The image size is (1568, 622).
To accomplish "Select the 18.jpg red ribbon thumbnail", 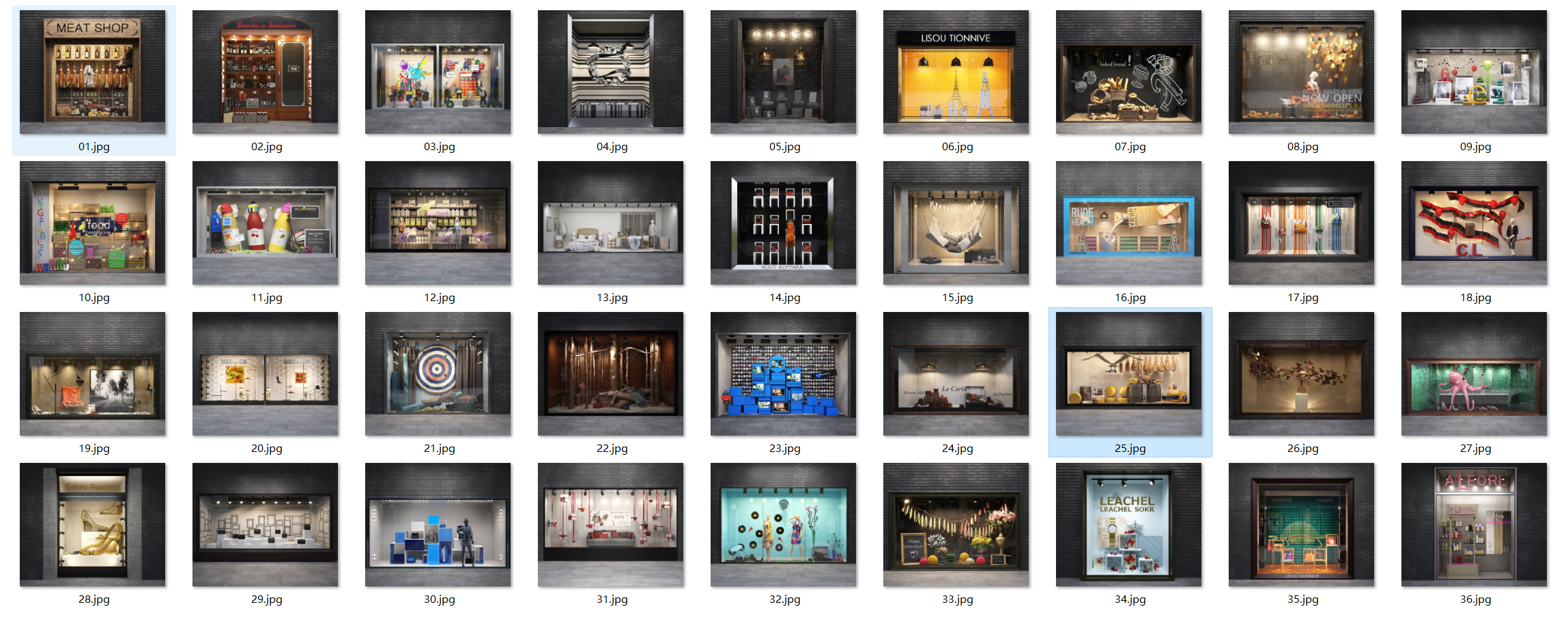I will pyautogui.click(x=1474, y=223).
